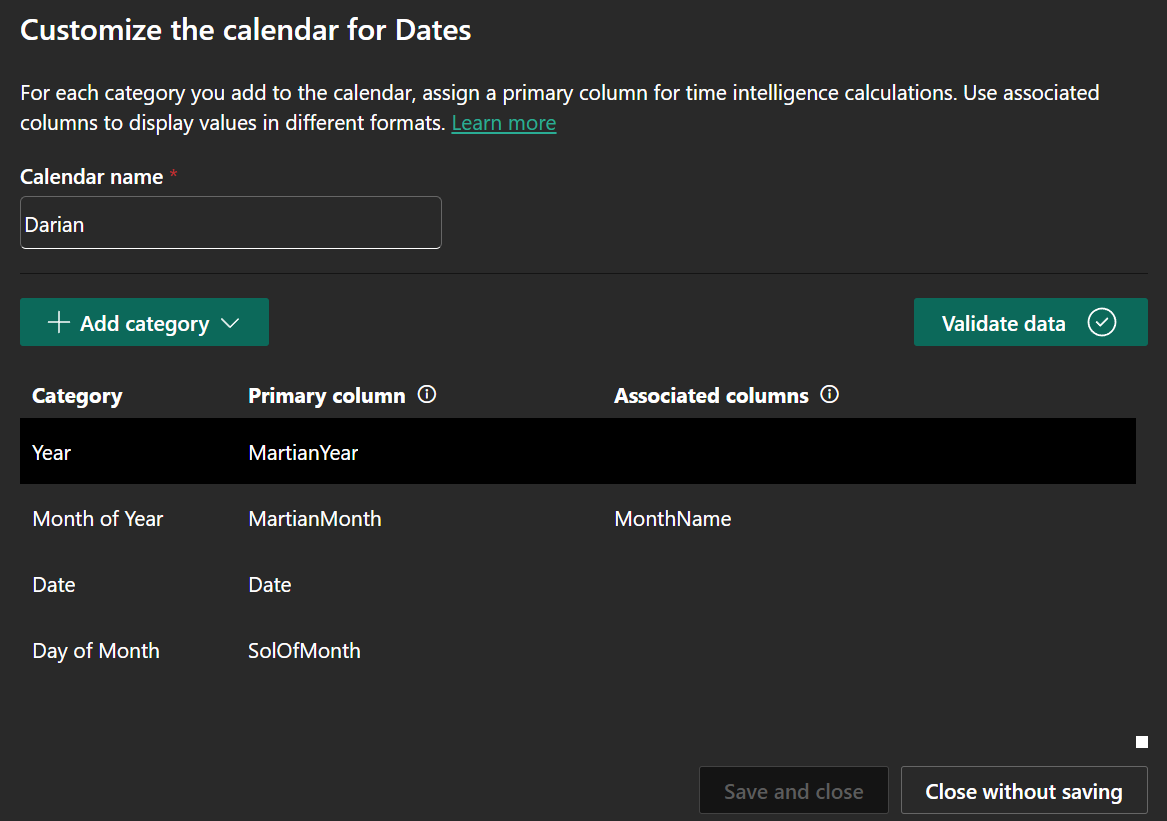Click the small white square resize handle

coord(1142,742)
